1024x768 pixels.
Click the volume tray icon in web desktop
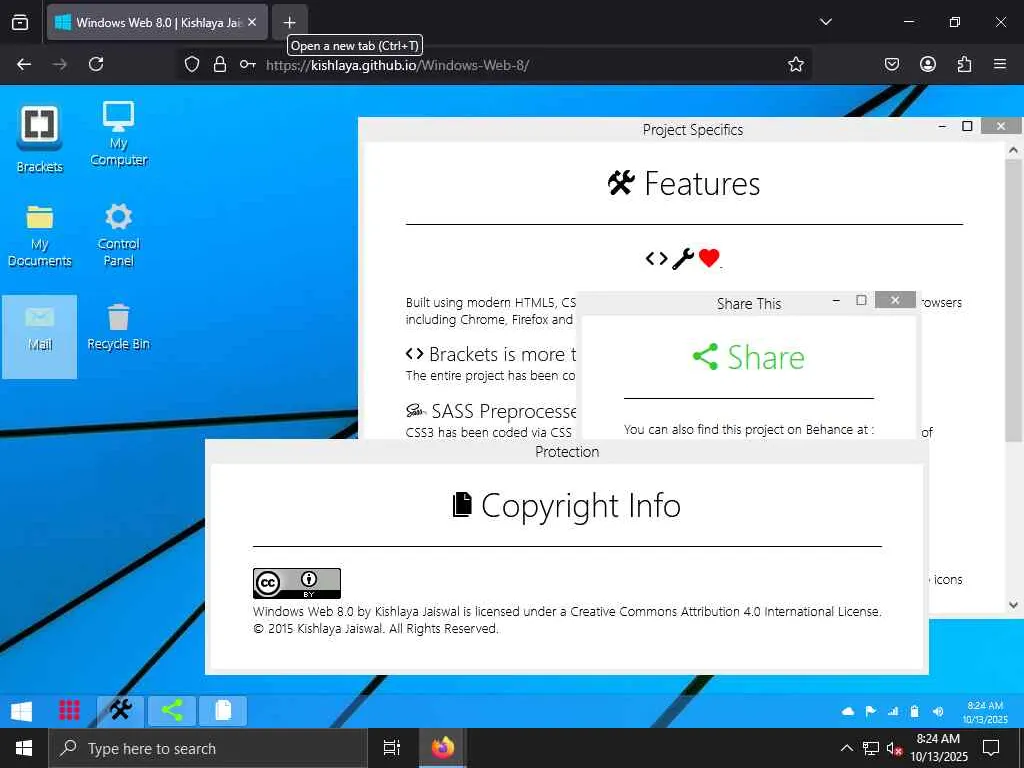click(938, 711)
